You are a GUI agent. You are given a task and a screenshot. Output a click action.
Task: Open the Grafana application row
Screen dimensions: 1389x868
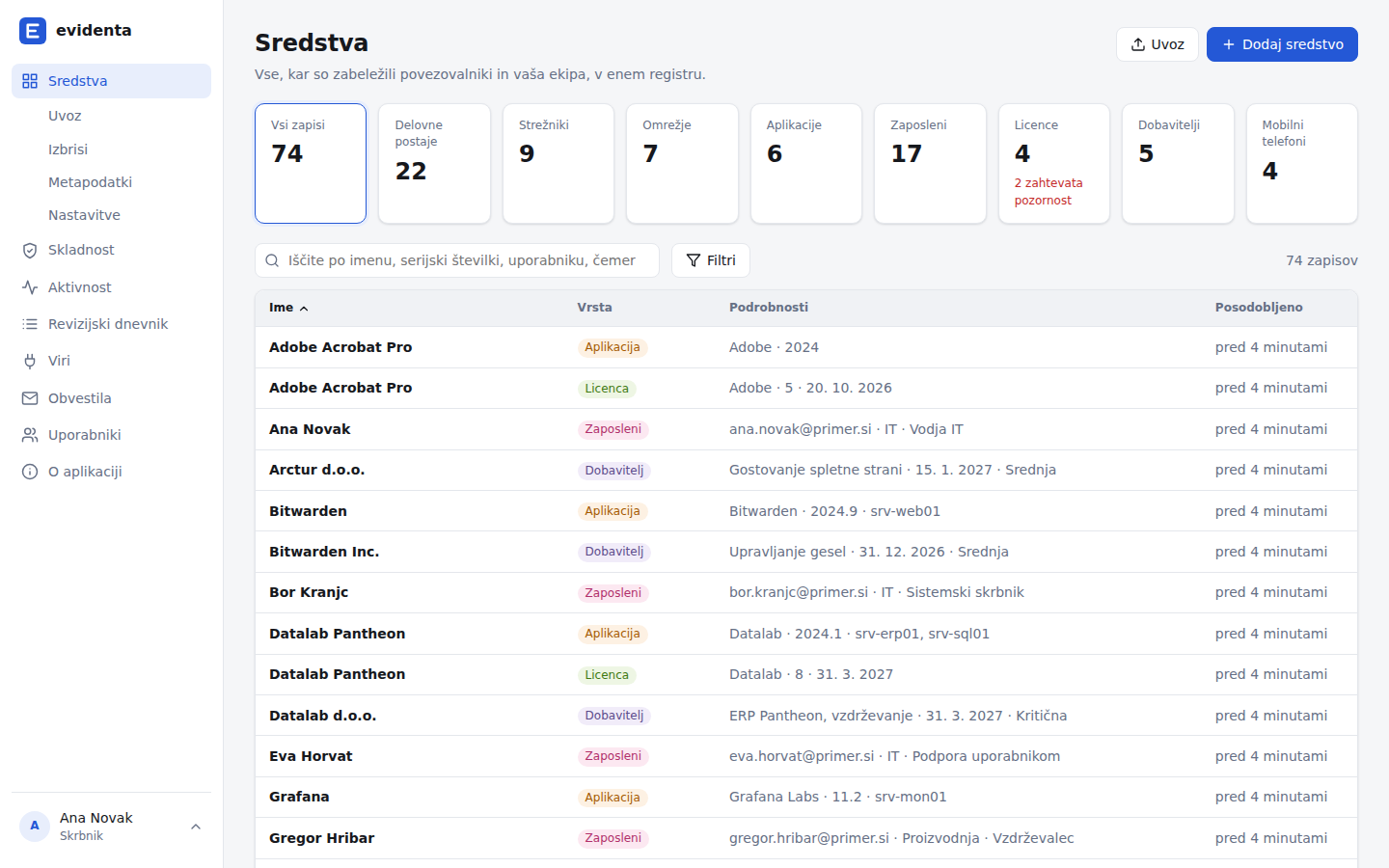806,797
